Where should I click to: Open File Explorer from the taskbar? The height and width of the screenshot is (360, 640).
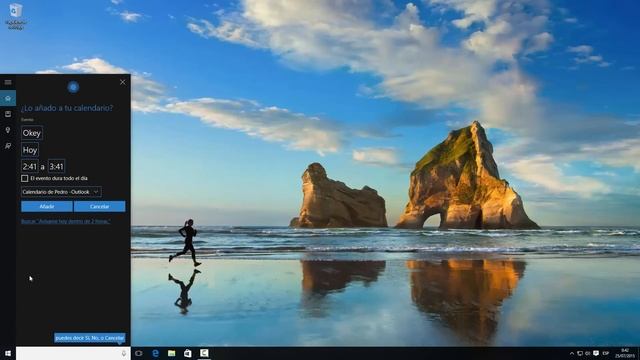171,353
